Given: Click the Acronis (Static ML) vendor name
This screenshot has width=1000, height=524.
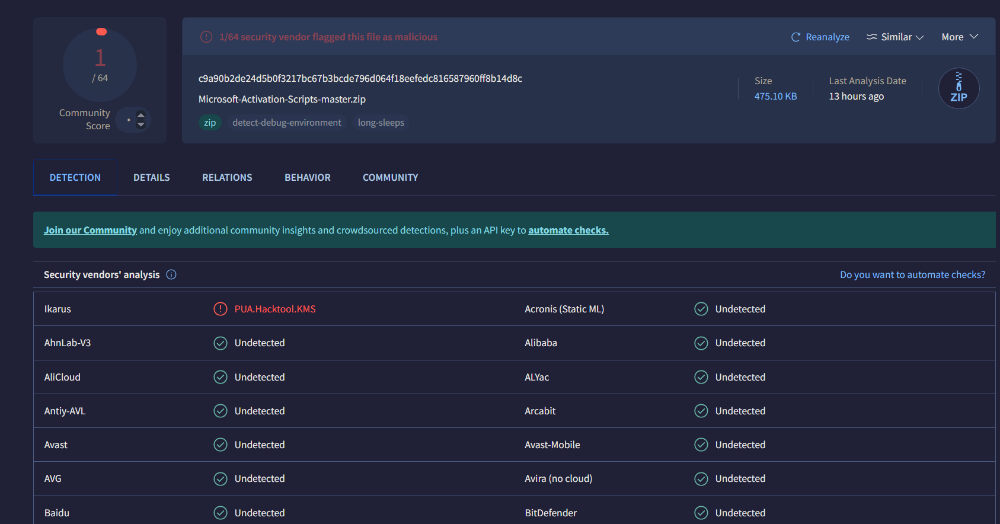Looking at the screenshot, I should [564, 309].
